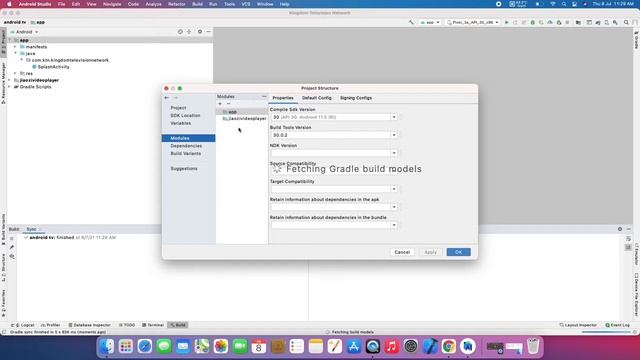Screen dimensions: 640x360
Task: Open Launchpad from the Dock
Action: tap(126, 347)
